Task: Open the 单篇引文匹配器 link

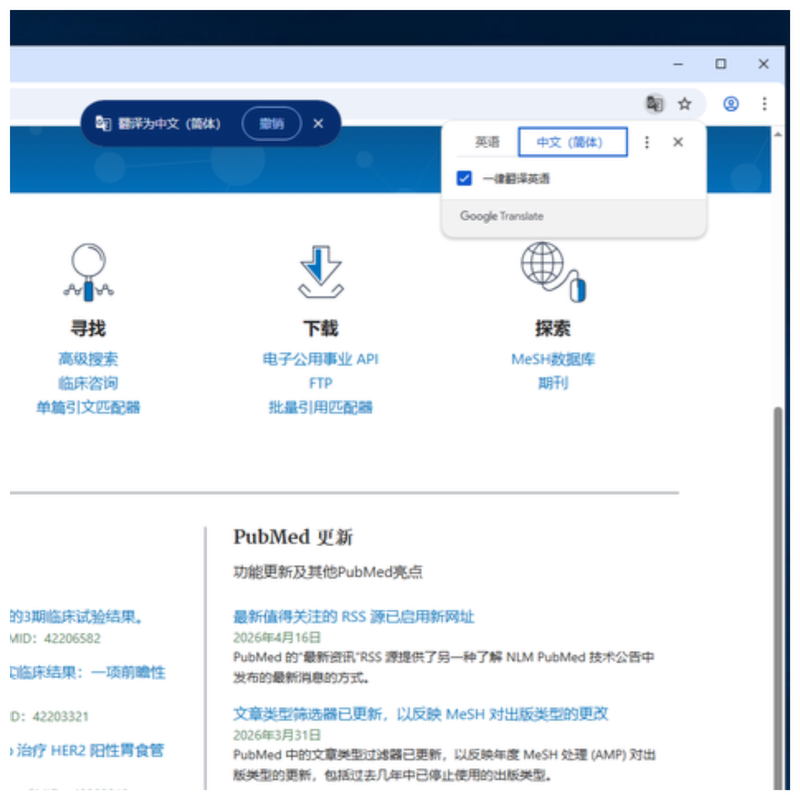Action: click(88, 407)
